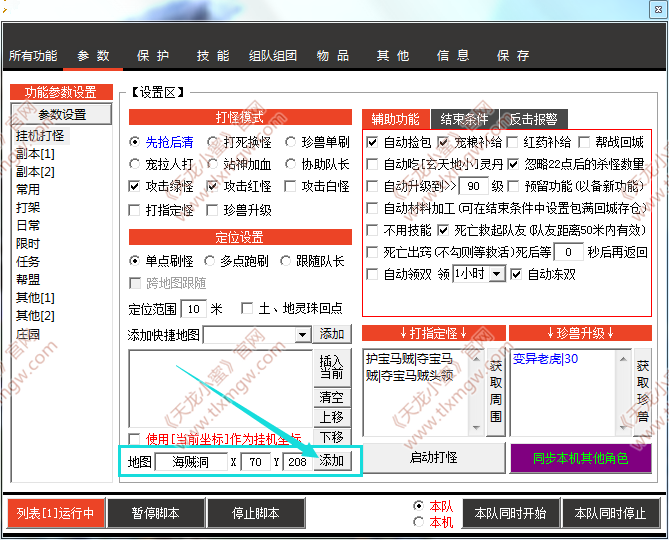Select 其他[1] in the function list
This screenshot has width=669, height=540.
click(x=35, y=298)
